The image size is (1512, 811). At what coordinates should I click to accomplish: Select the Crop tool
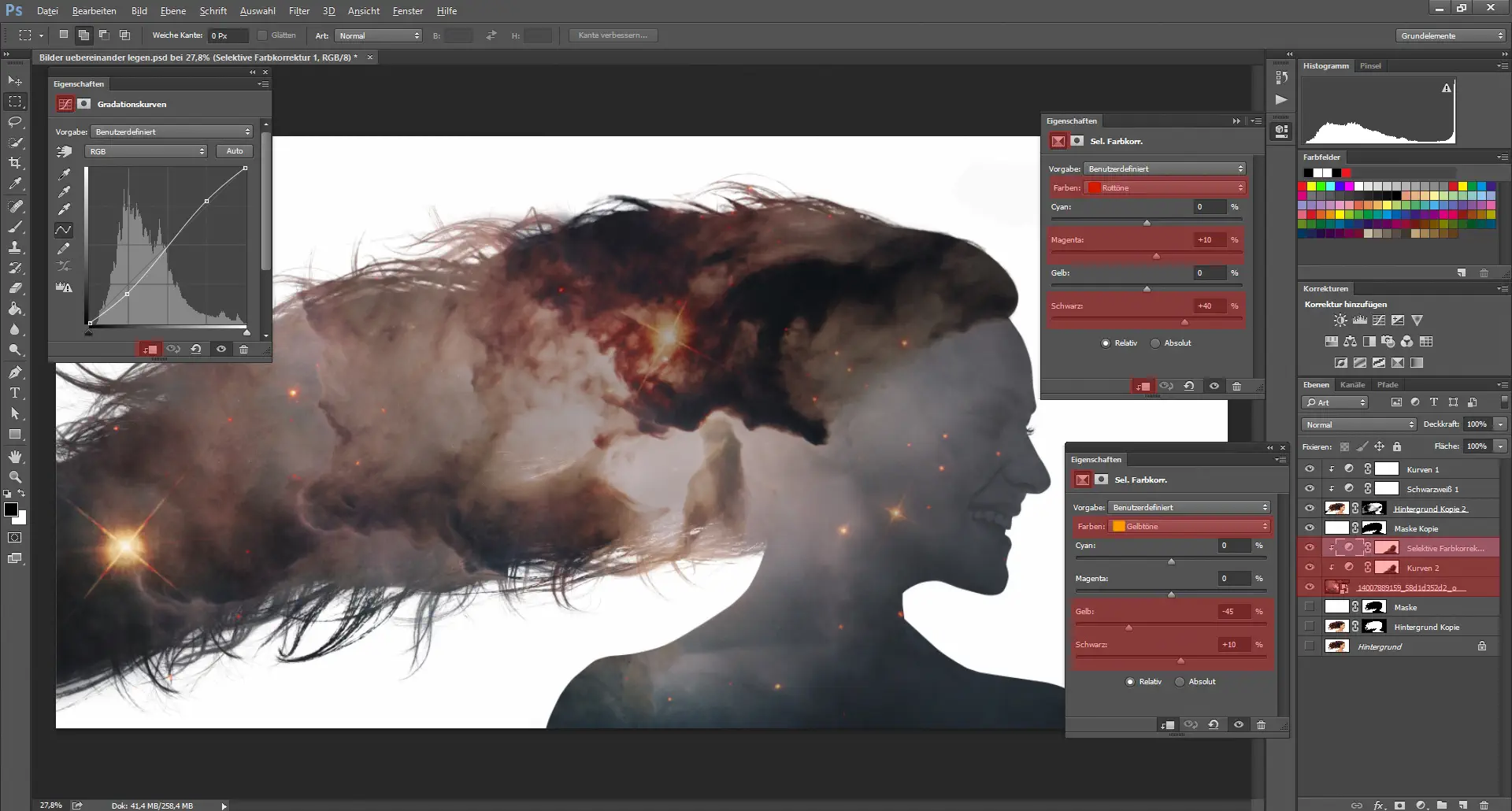[14, 162]
